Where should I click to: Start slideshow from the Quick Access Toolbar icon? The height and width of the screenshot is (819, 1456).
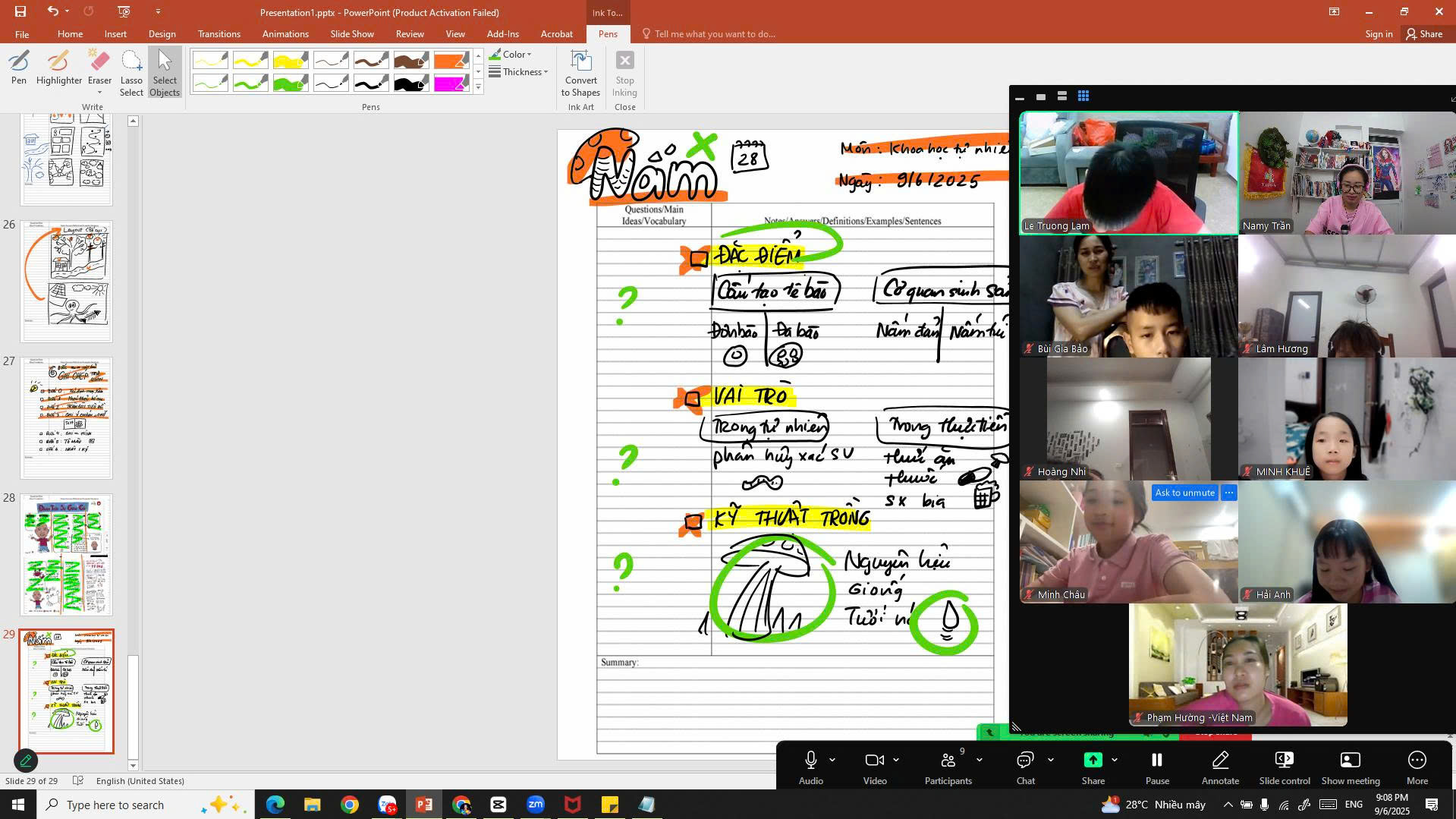[124, 11]
